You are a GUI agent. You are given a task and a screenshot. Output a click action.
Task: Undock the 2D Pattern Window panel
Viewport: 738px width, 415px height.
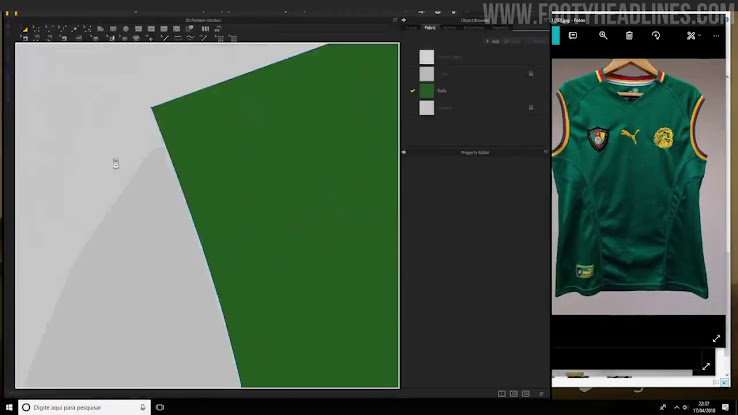(395, 20)
